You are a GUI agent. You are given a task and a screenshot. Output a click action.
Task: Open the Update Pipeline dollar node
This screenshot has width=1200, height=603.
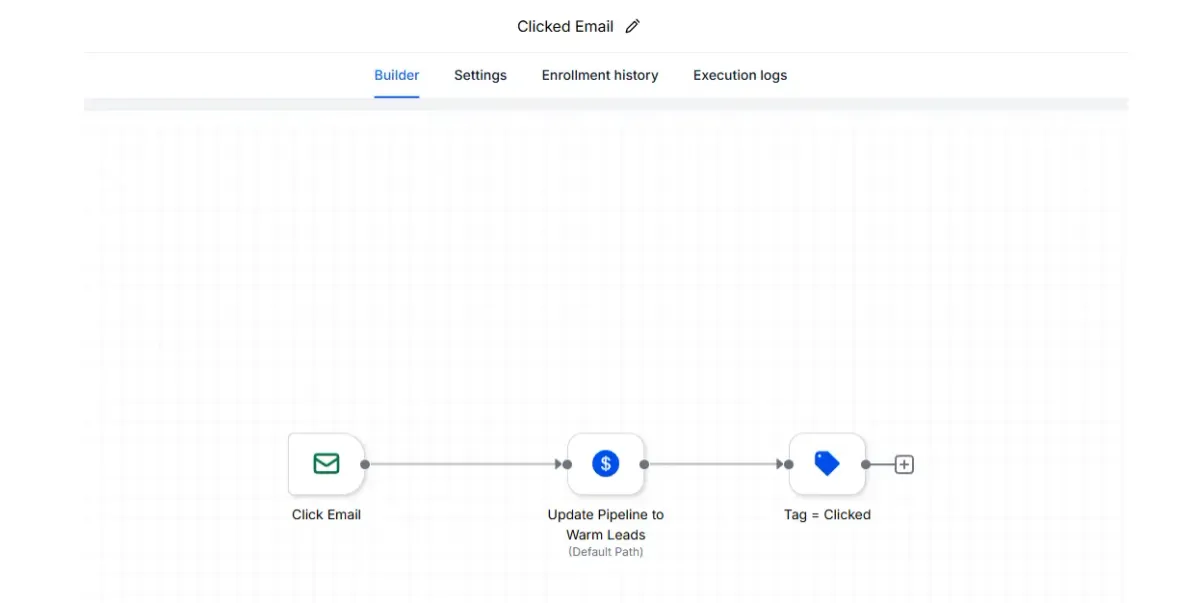click(605, 464)
